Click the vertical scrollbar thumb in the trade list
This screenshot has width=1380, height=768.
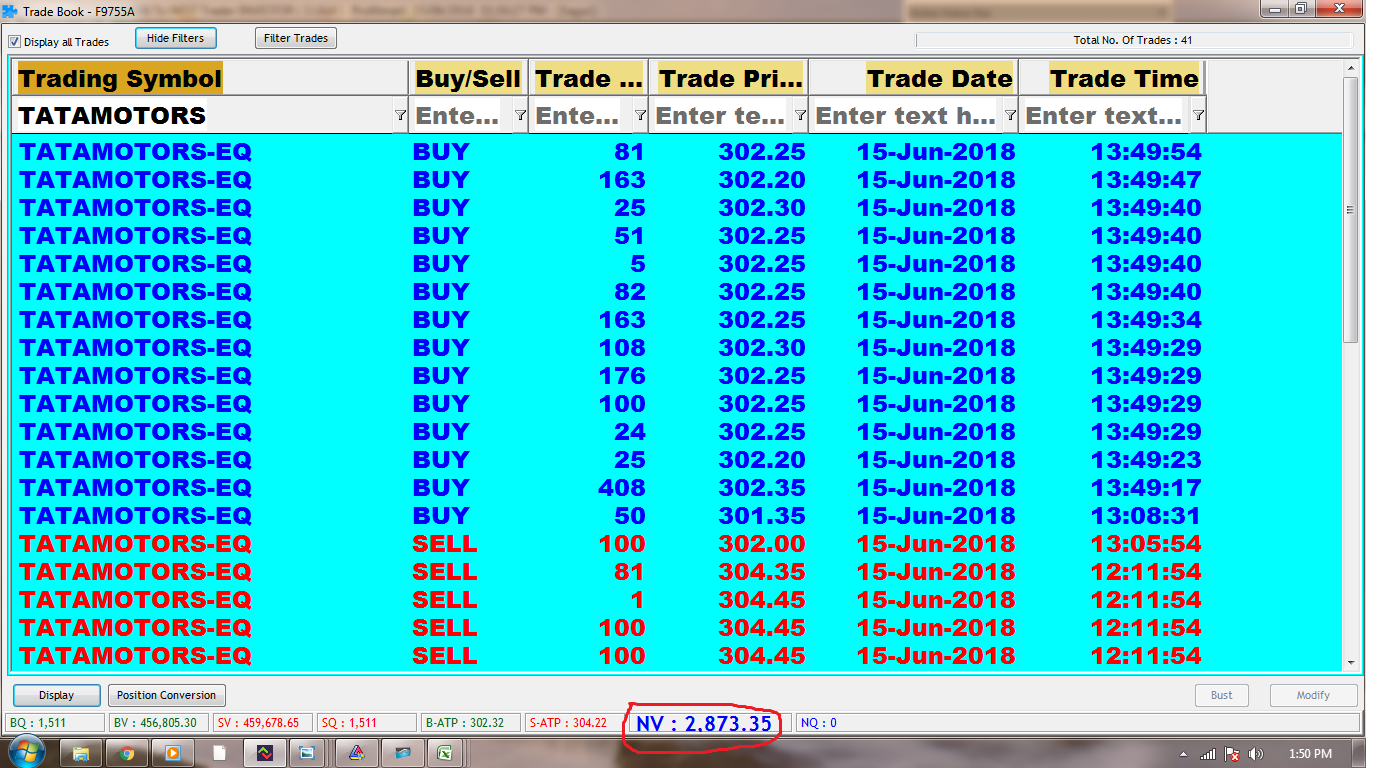tap(1351, 210)
